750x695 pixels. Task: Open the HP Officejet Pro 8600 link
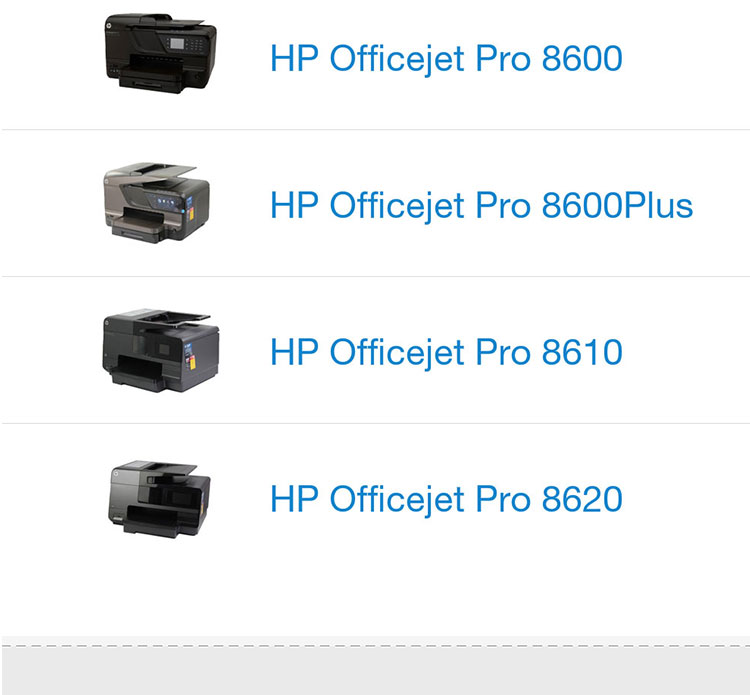[446, 59]
